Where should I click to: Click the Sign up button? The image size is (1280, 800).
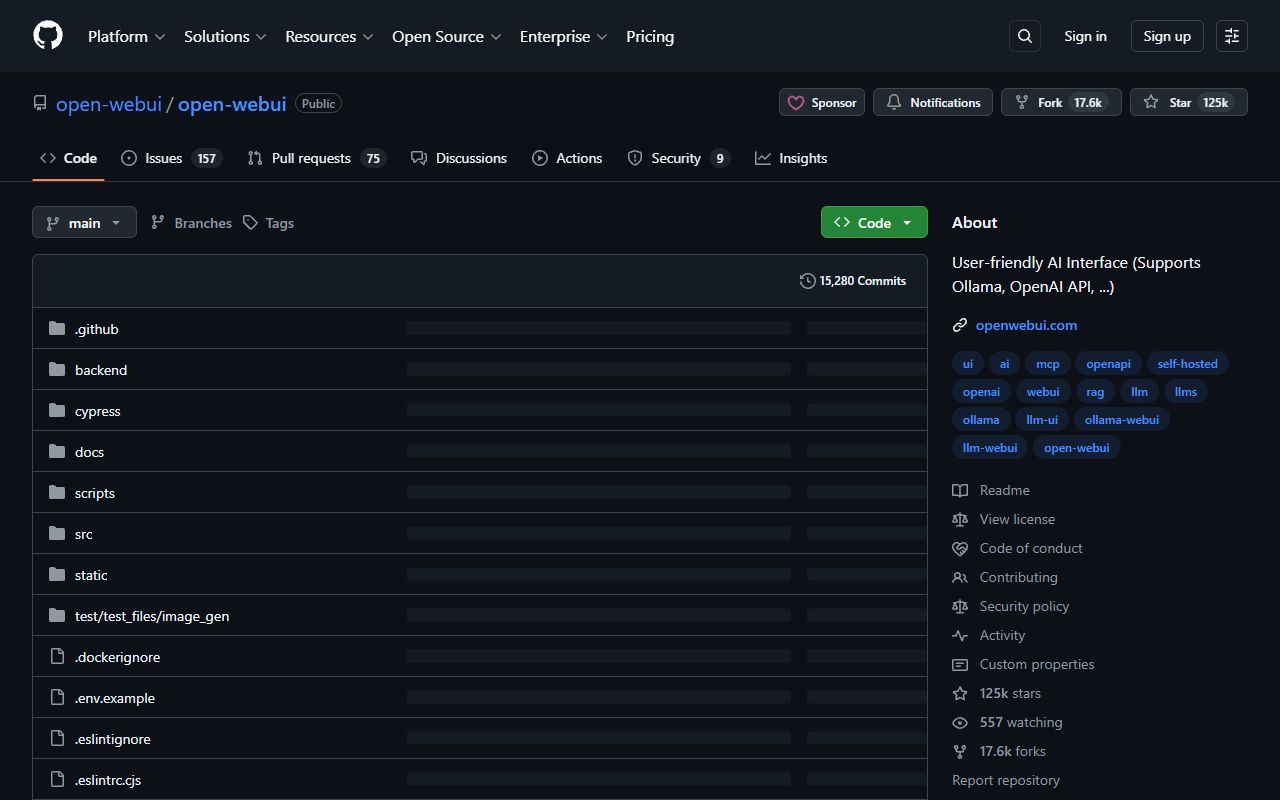[x=1166, y=36]
